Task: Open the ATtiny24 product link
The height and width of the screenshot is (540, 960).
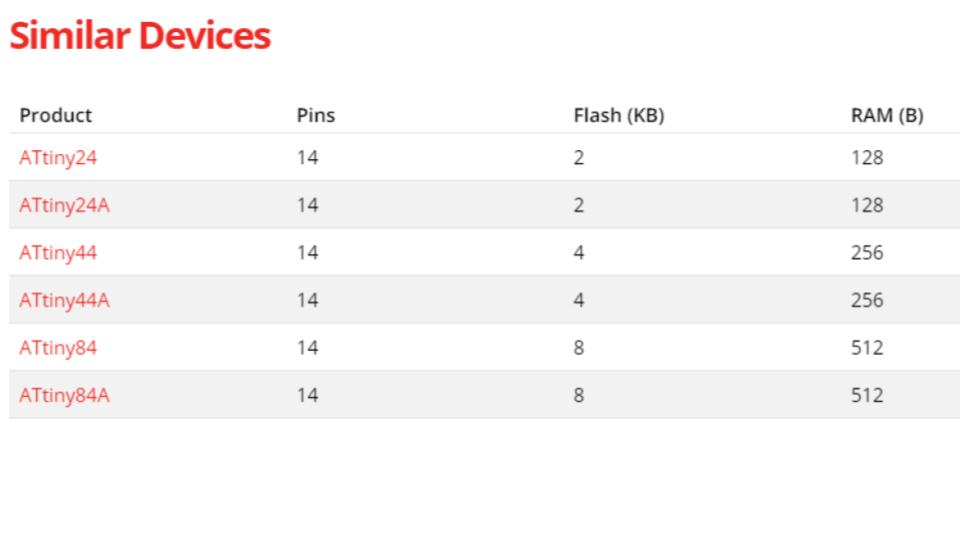Action: (x=58, y=157)
